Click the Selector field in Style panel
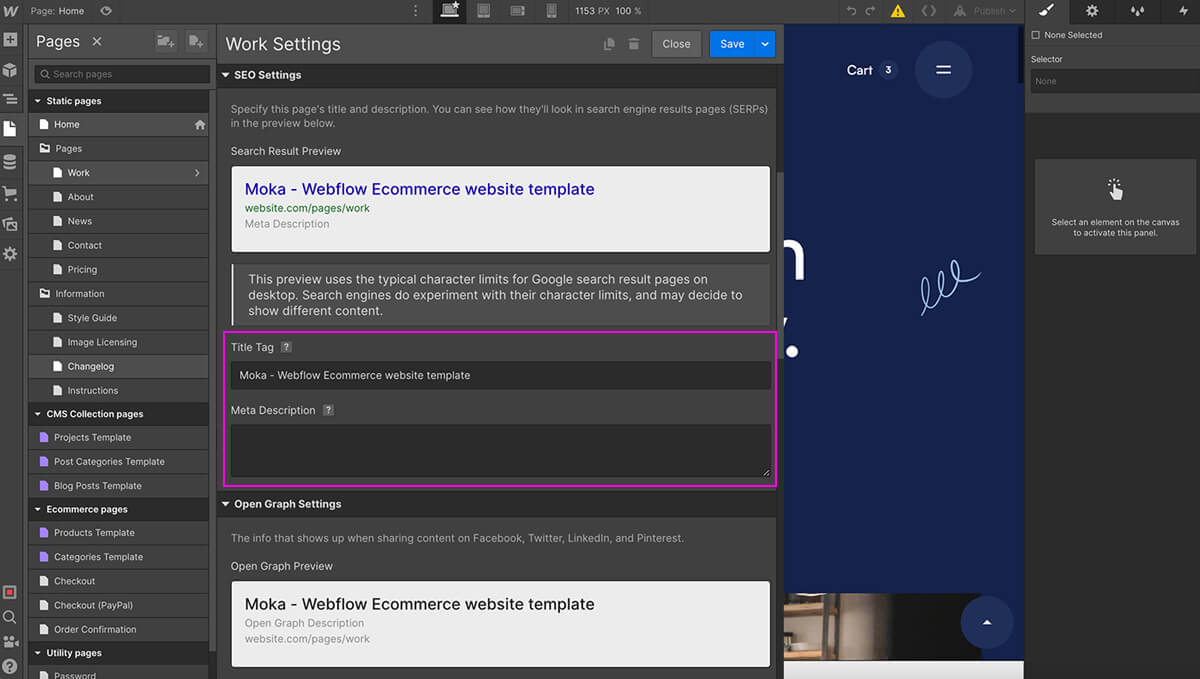The width and height of the screenshot is (1200, 679). (1115, 81)
